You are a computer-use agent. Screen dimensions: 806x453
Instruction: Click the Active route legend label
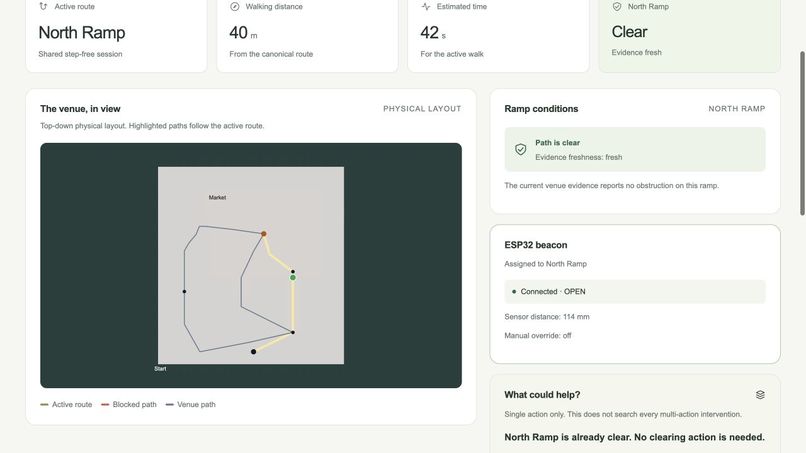[x=72, y=405]
